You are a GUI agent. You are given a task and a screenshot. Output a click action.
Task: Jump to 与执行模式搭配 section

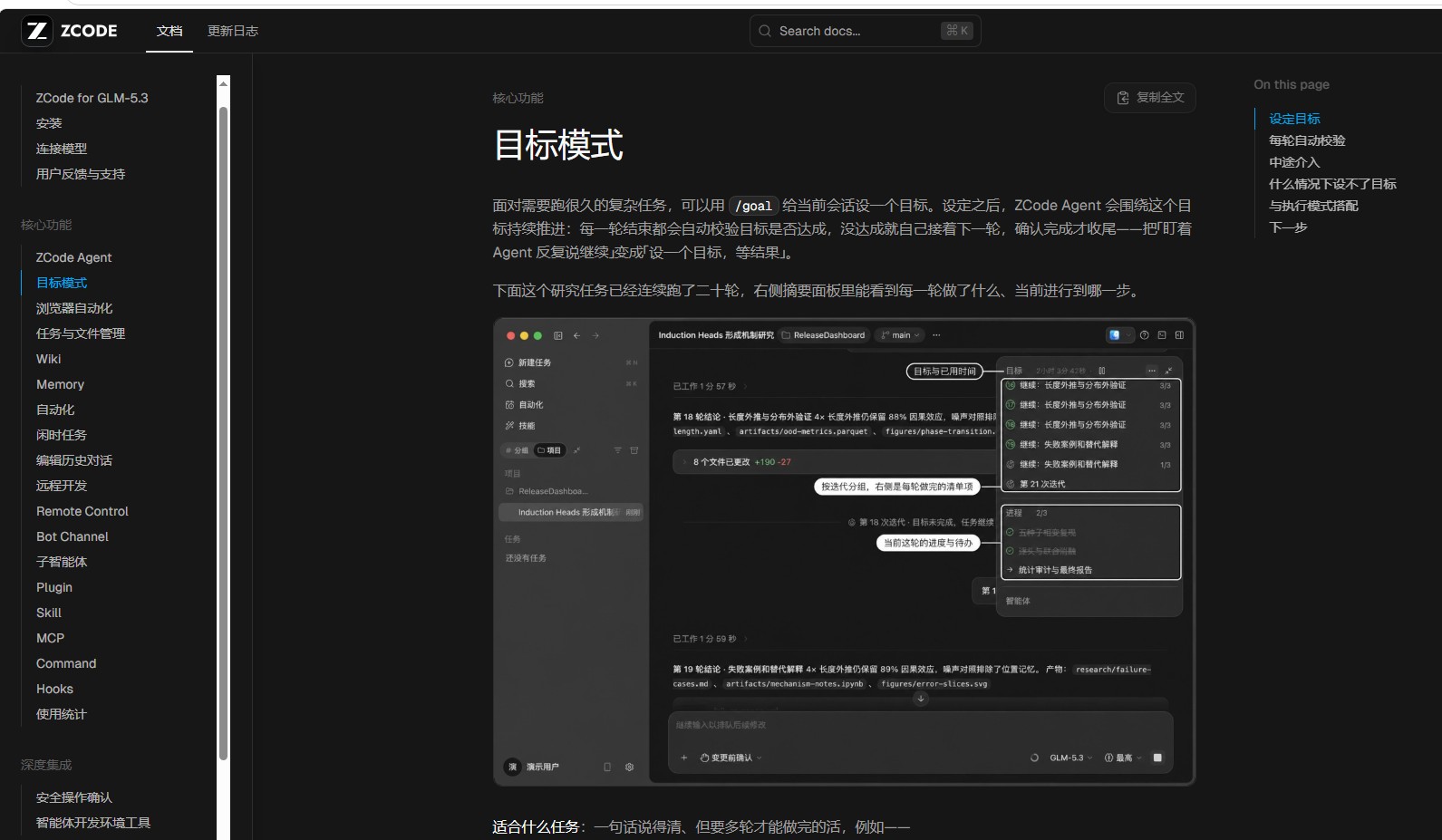[x=1313, y=206]
